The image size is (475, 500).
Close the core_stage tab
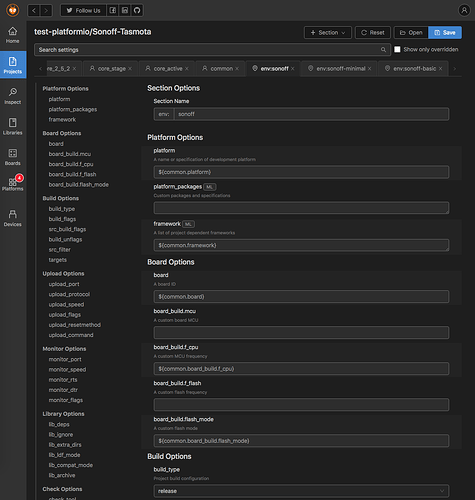click(x=130, y=69)
